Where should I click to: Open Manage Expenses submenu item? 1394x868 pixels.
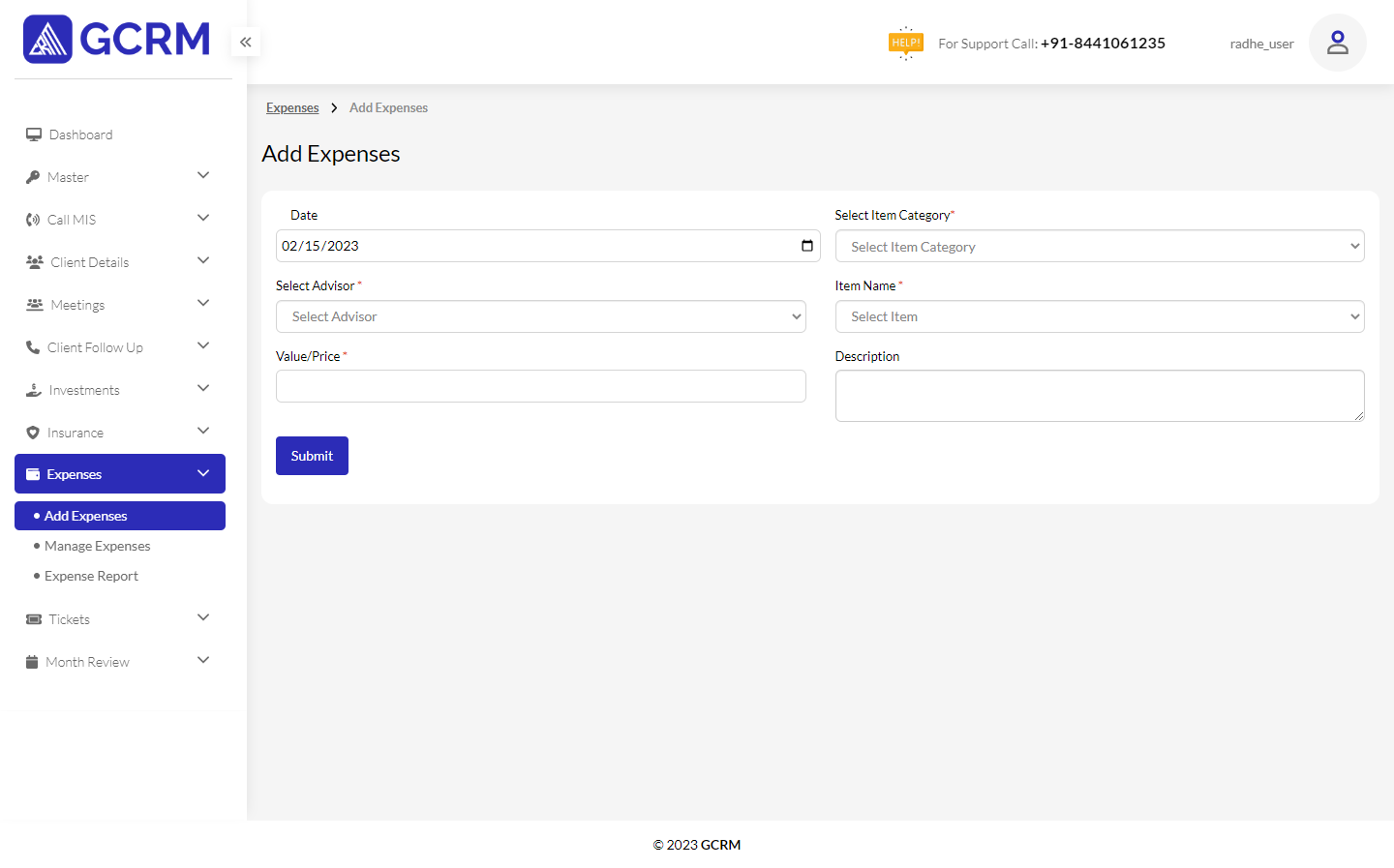coord(97,546)
